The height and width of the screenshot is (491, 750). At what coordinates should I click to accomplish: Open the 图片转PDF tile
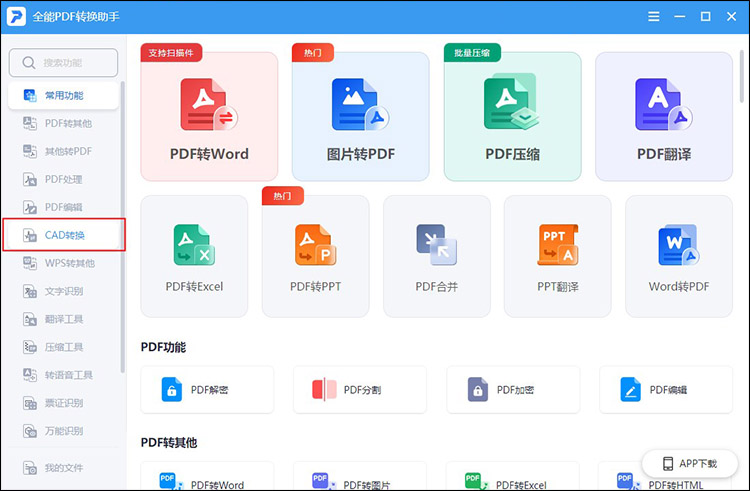pos(361,116)
